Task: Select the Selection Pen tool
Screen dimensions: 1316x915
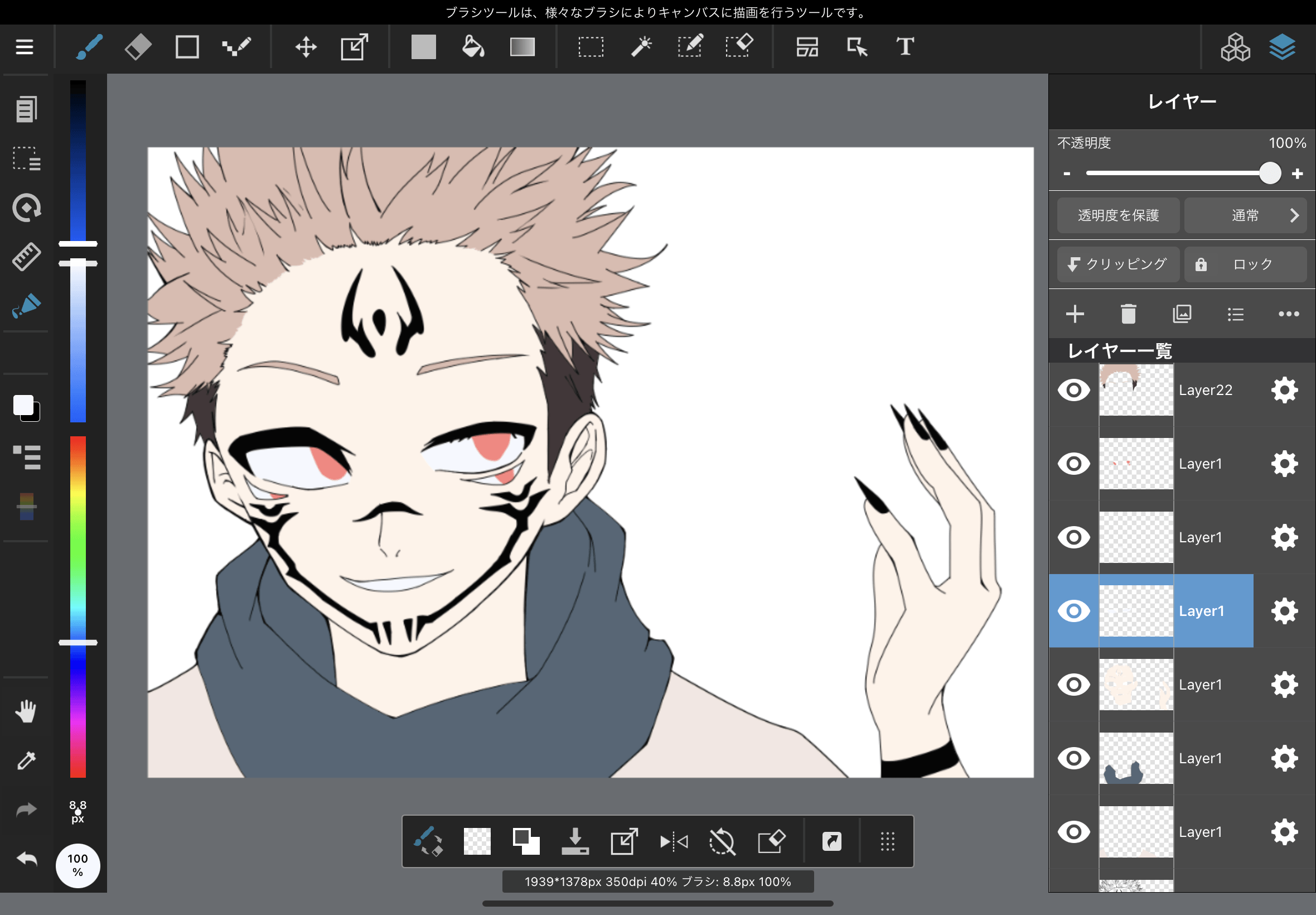Action: coord(690,46)
